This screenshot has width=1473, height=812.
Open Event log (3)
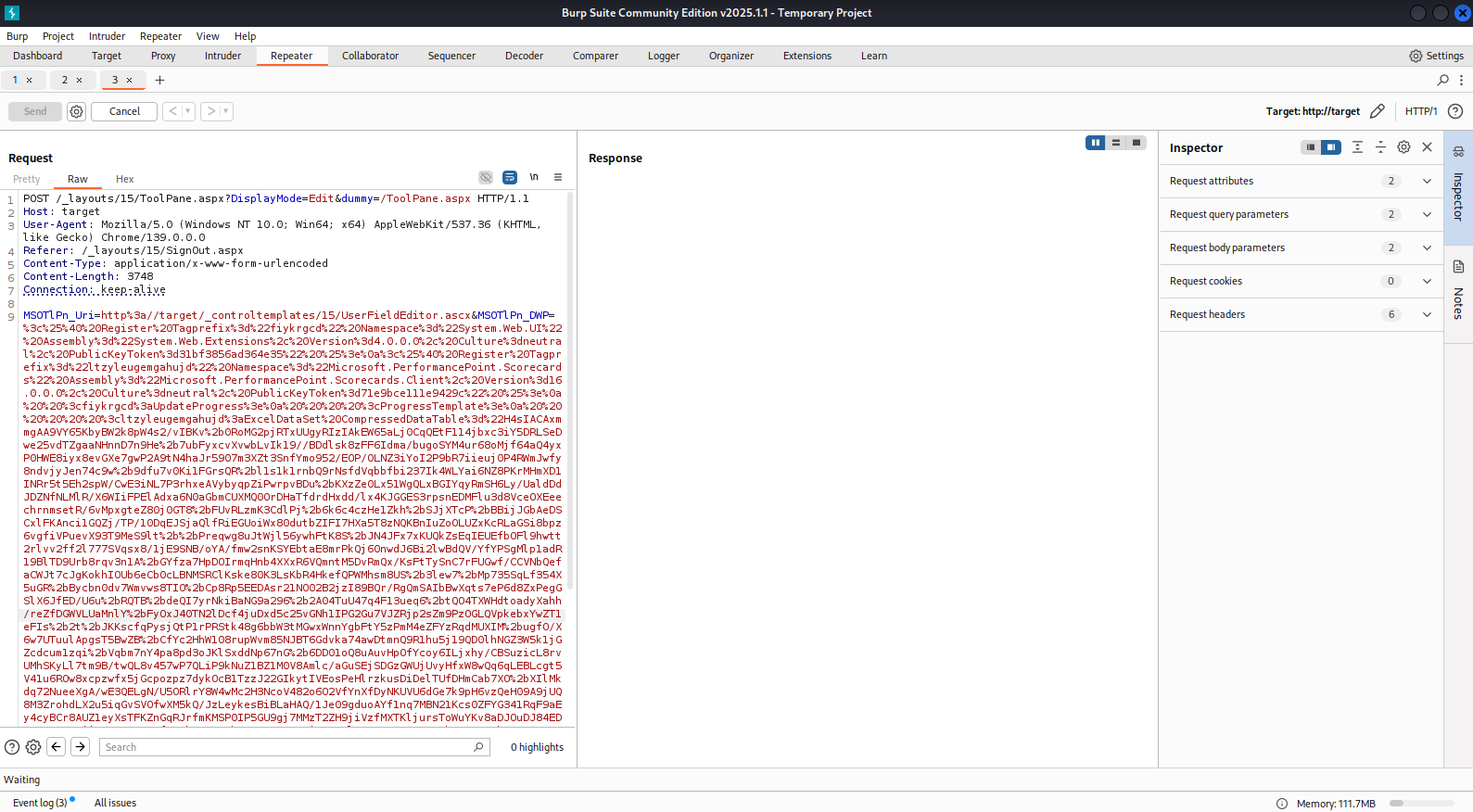[x=40, y=803]
